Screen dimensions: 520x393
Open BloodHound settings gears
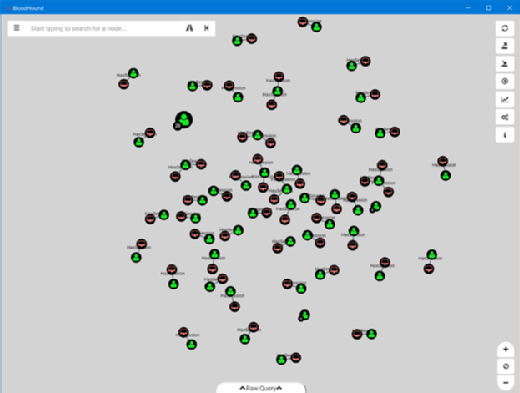coord(505,117)
